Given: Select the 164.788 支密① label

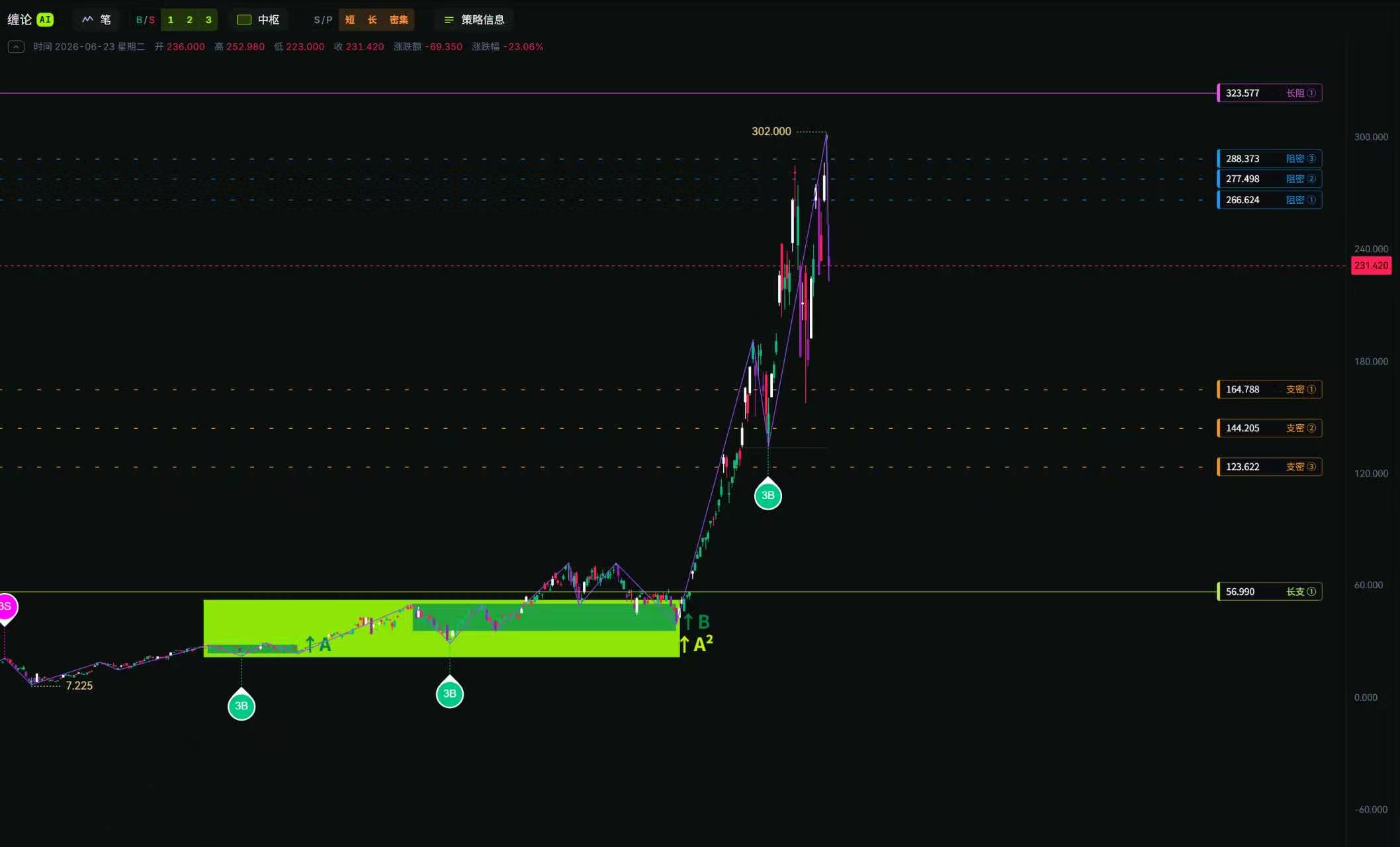Looking at the screenshot, I should tap(1269, 389).
